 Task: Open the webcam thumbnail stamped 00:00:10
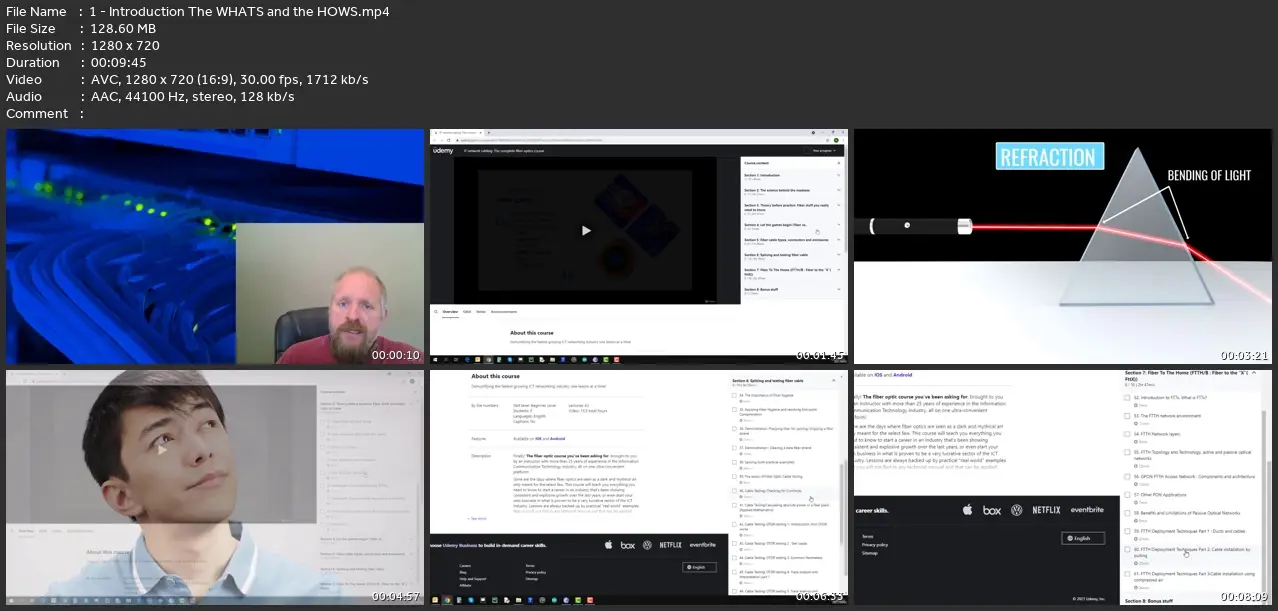[215, 247]
